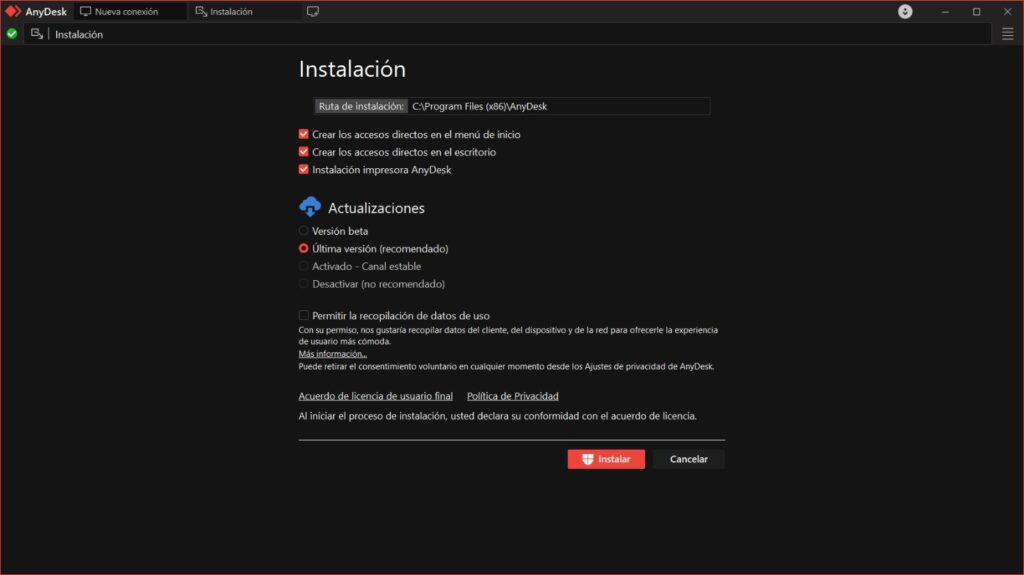Click the Cancelar button
This screenshot has width=1024, height=575.
(688, 459)
